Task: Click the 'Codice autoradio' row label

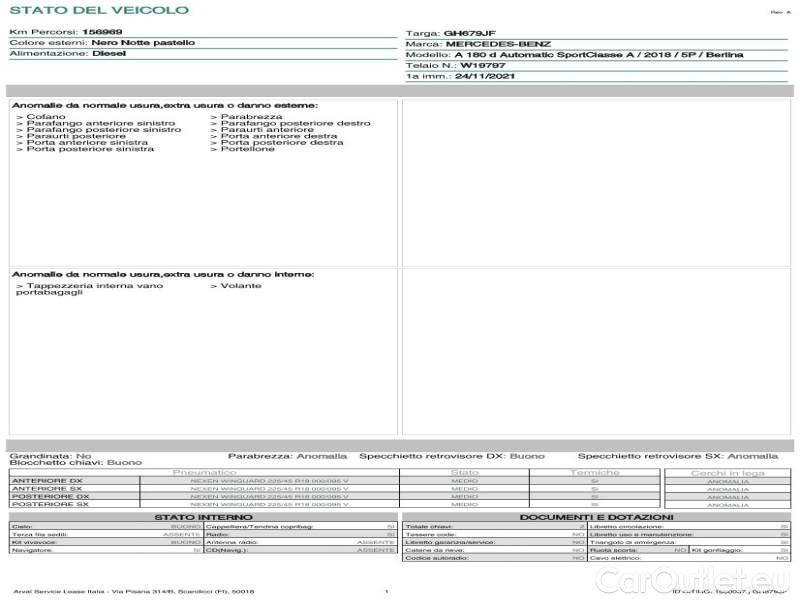Action: [437, 558]
